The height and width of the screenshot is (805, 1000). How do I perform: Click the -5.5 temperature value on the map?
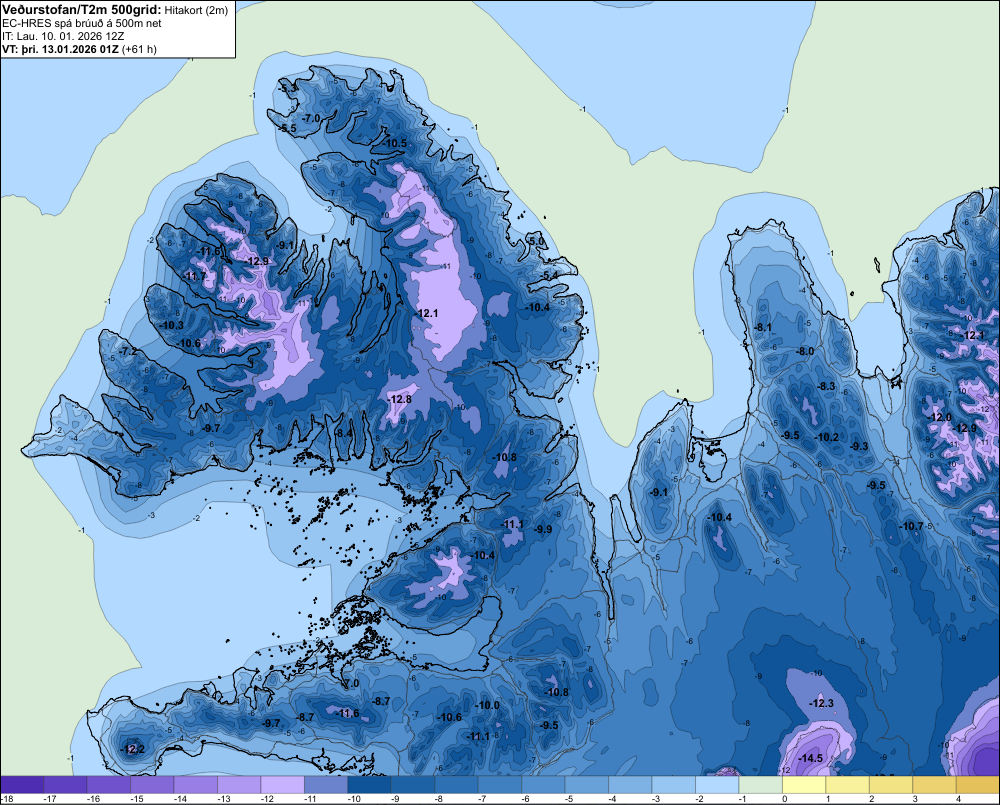[288, 128]
